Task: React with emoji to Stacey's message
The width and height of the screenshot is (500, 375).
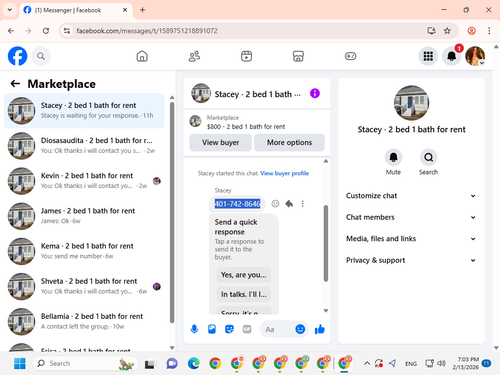Action: (275, 204)
